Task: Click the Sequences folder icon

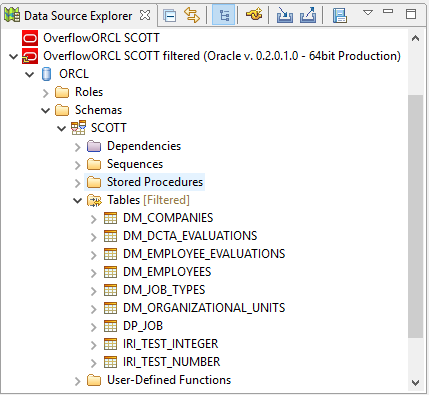Action: tap(94, 164)
